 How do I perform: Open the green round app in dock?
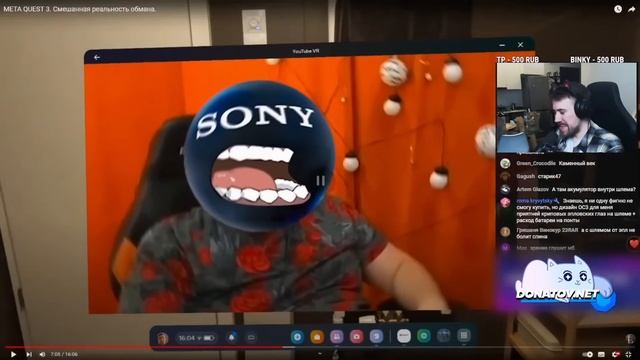424,336
